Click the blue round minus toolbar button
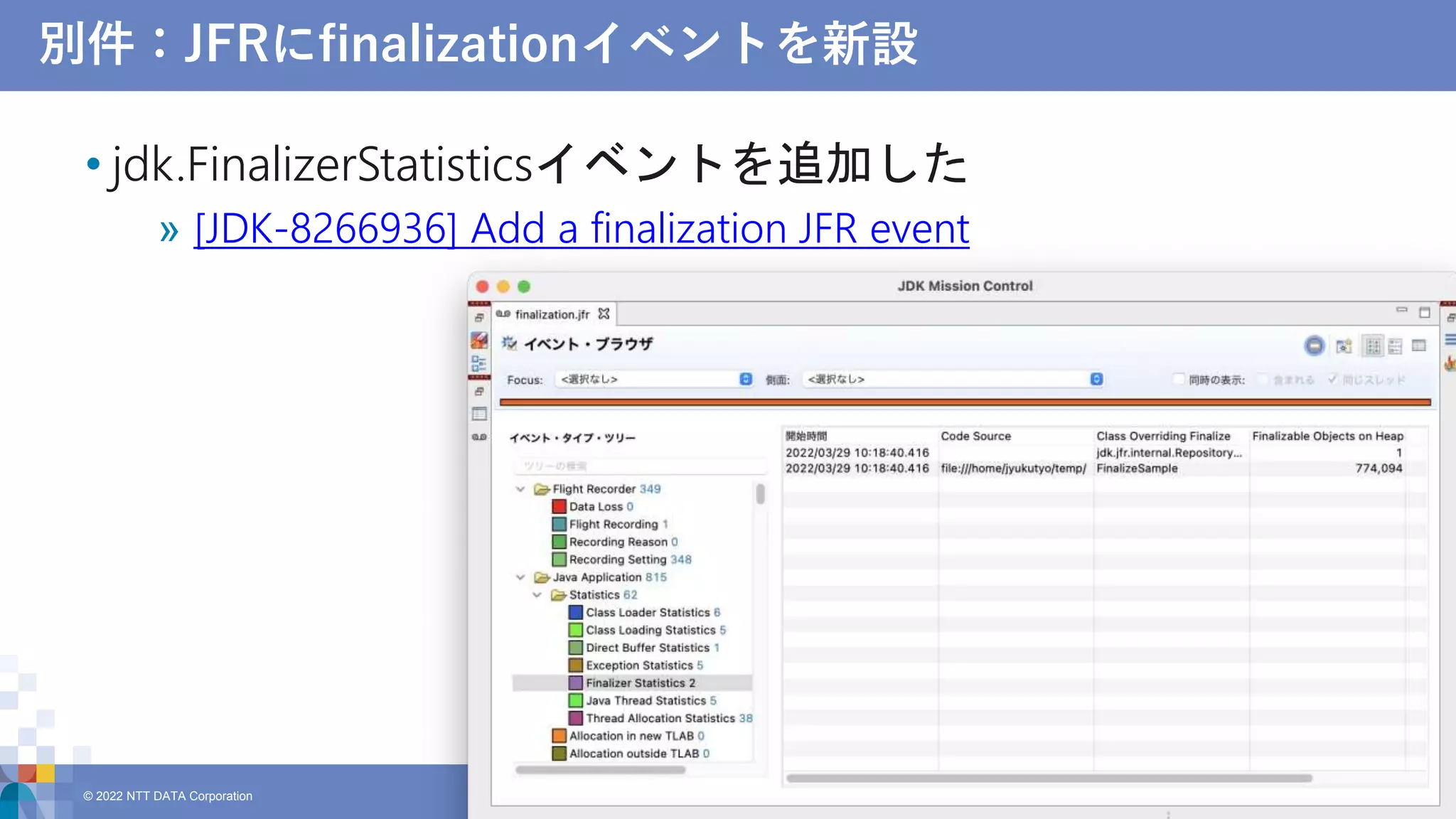Viewport: 1456px width, 819px height. tap(1315, 346)
